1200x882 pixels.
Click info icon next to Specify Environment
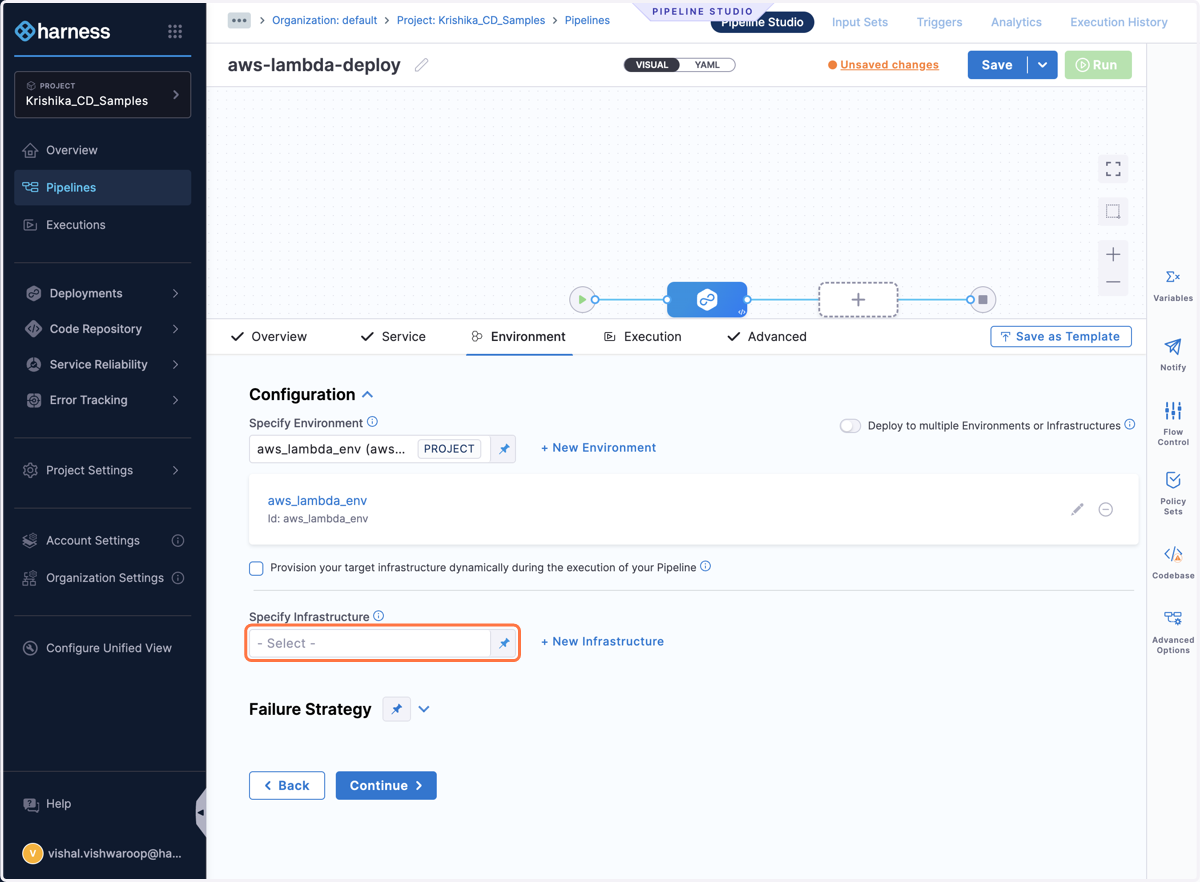pos(372,422)
